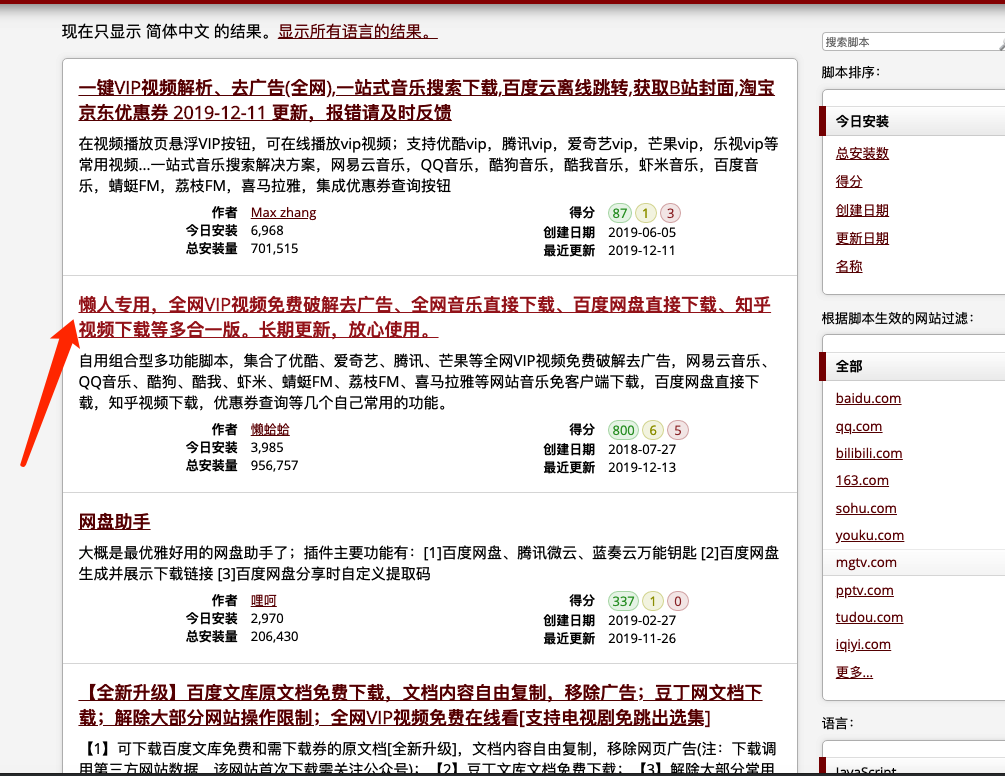Open the '一键VIP视频解析' script title
Screen dimensions: 1005x776
pyautogui.click(x=427, y=100)
